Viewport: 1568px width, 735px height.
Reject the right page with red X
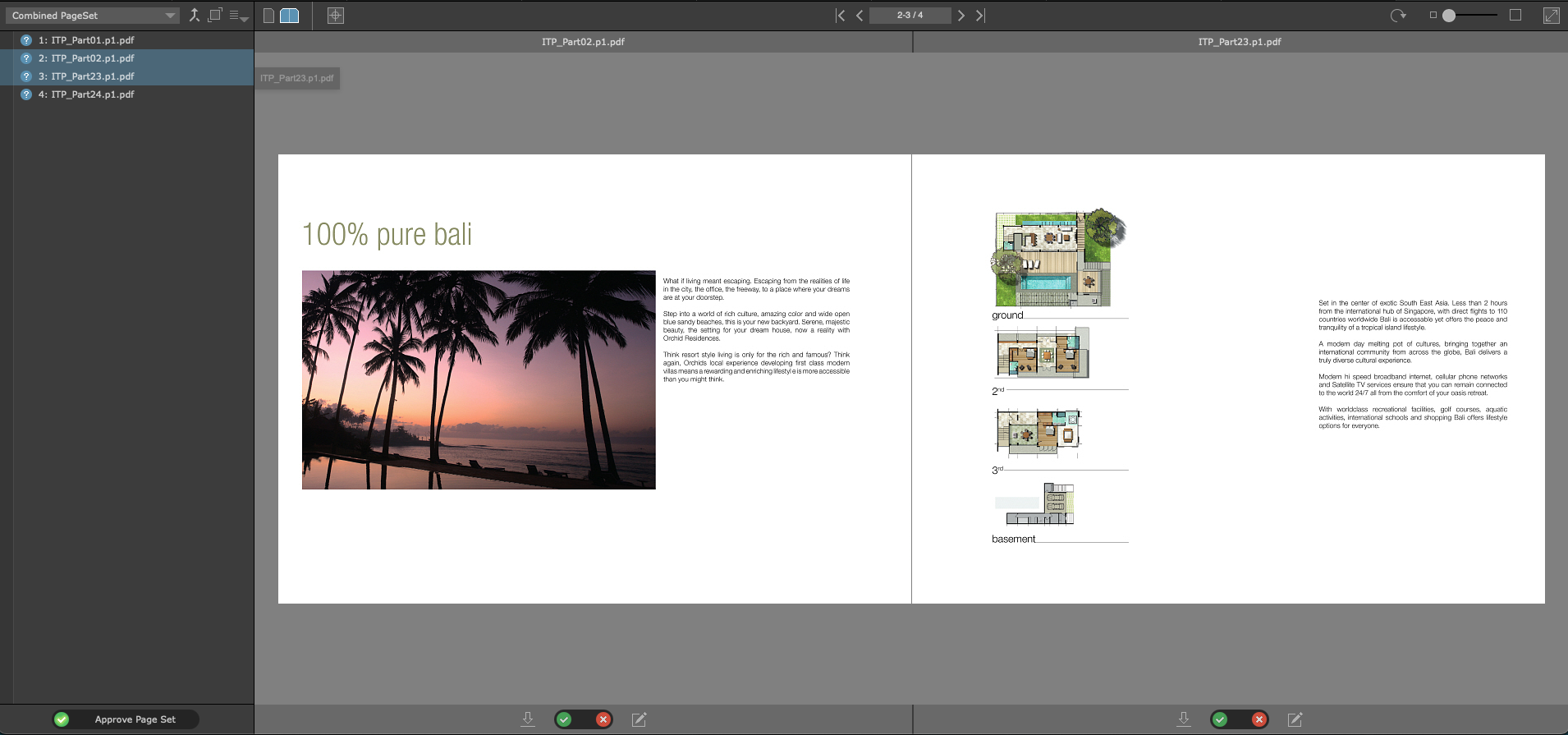[x=1259, y=719]
